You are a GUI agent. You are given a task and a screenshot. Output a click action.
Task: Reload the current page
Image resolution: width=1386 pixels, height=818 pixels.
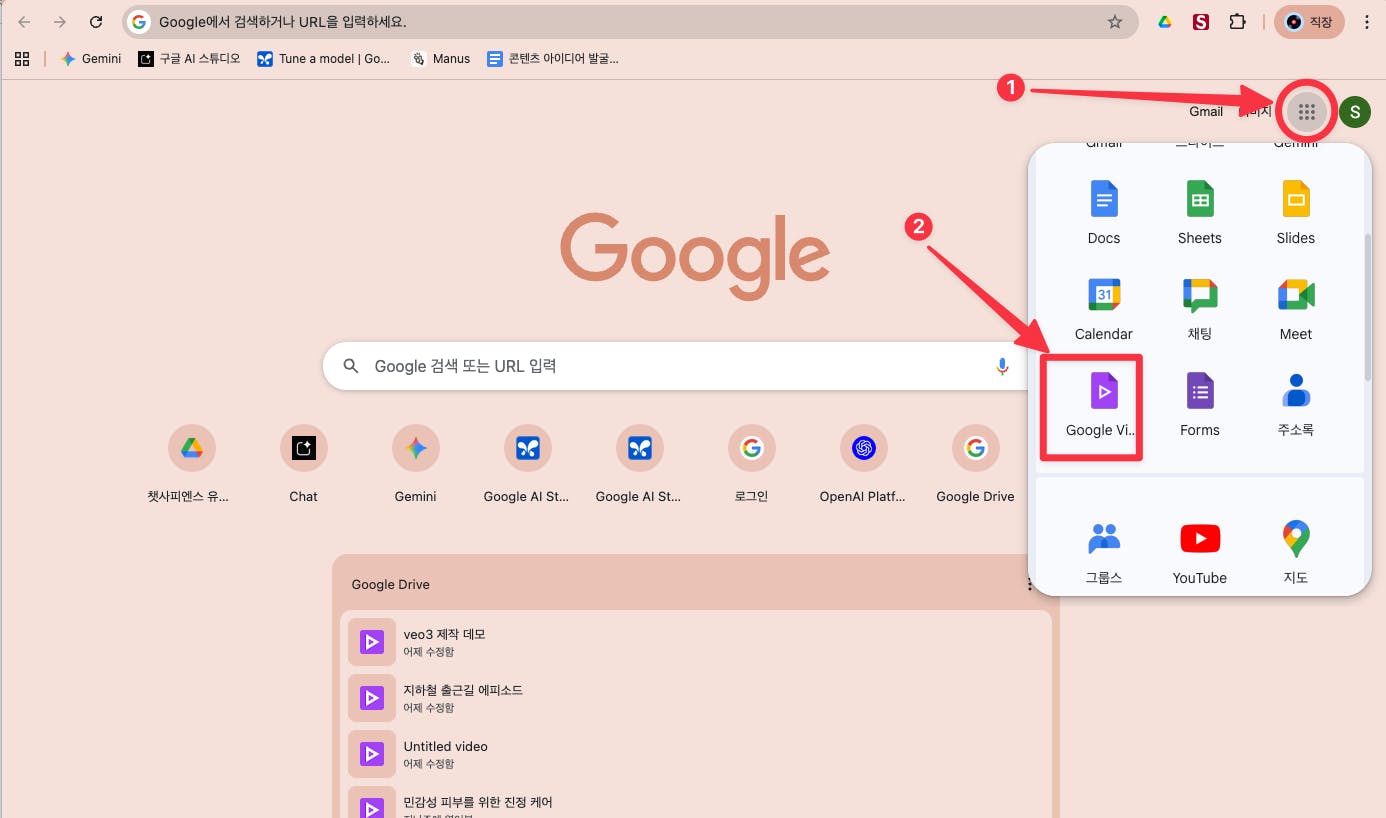96,22
